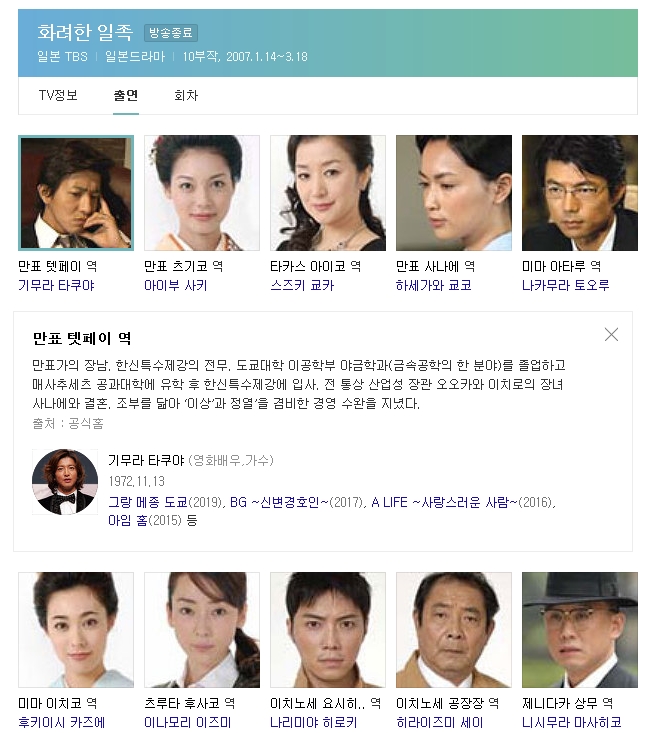Select the 출연 tab
Screen dimensions: 648x733
click(126, 95)
